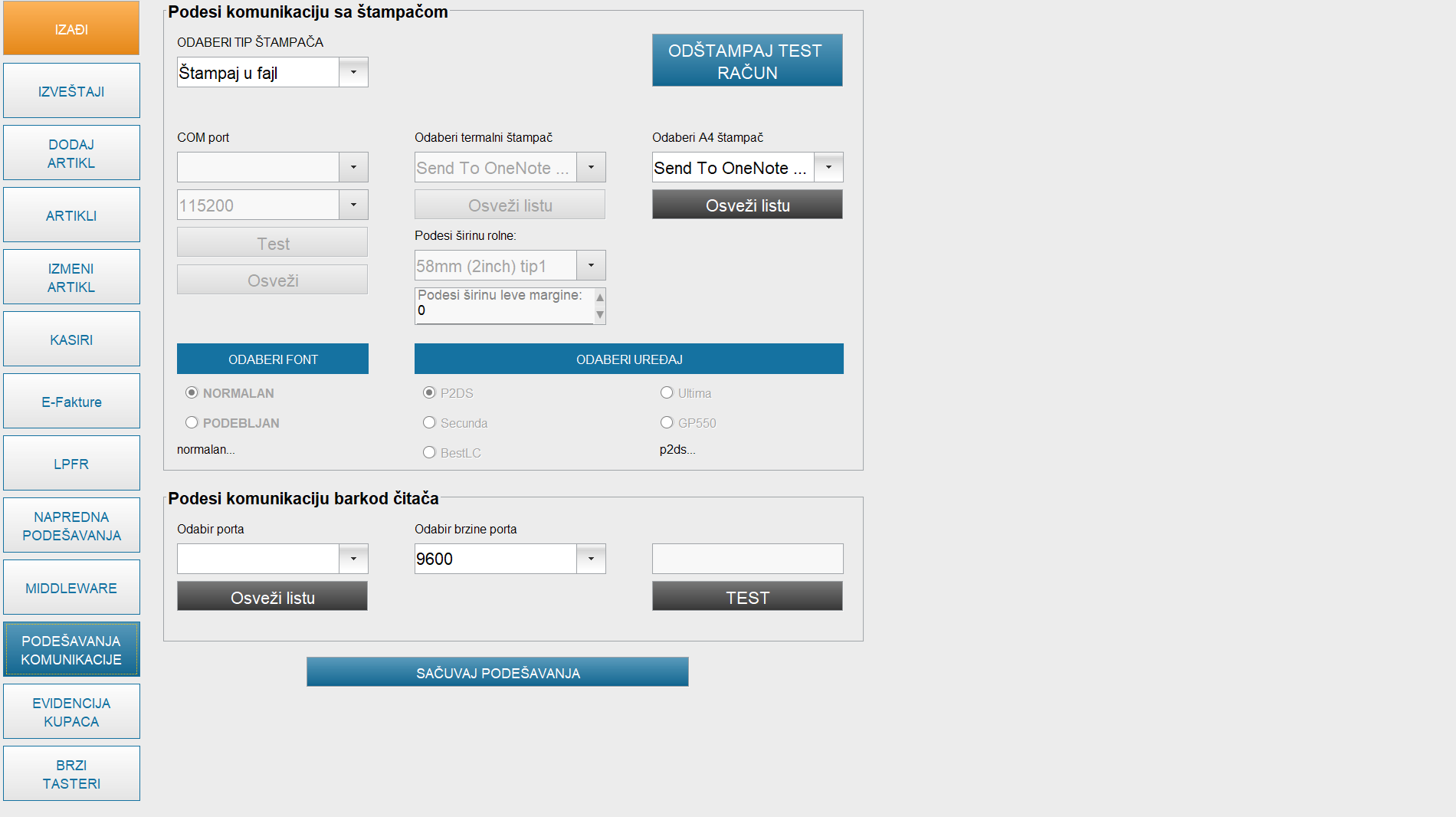Exit using the orange IZAĐI button
Viewport: 1456px width, 817px height.
(71, 28)
